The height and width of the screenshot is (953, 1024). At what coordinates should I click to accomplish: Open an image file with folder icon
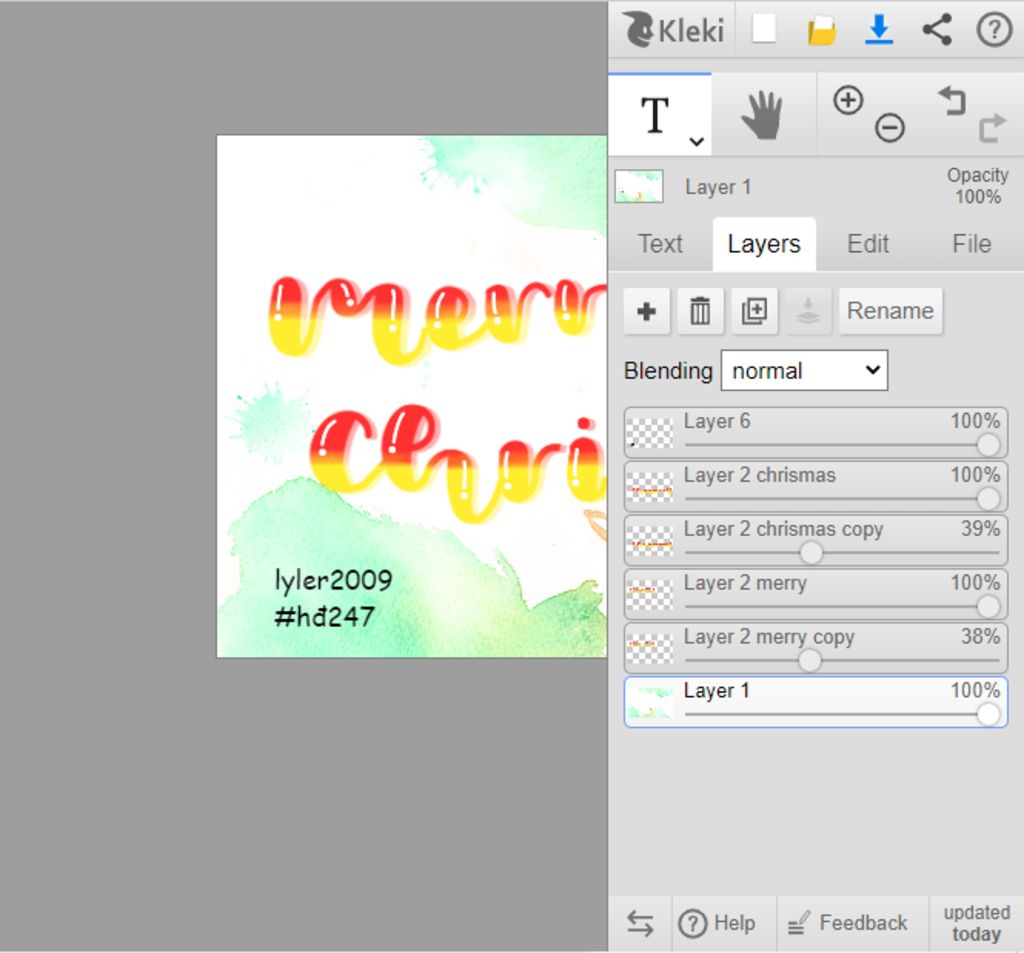[821, 30]
